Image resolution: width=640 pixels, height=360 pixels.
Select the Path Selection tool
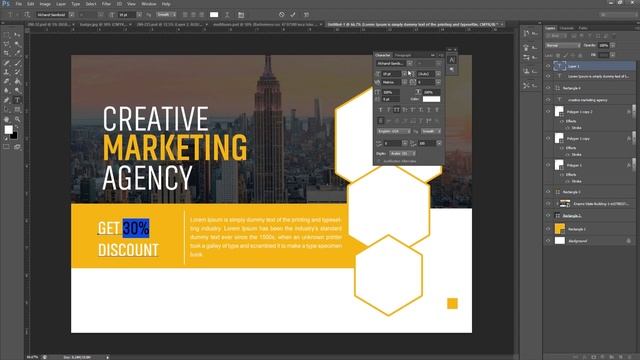pyautogui.click(x=7, y=109)
